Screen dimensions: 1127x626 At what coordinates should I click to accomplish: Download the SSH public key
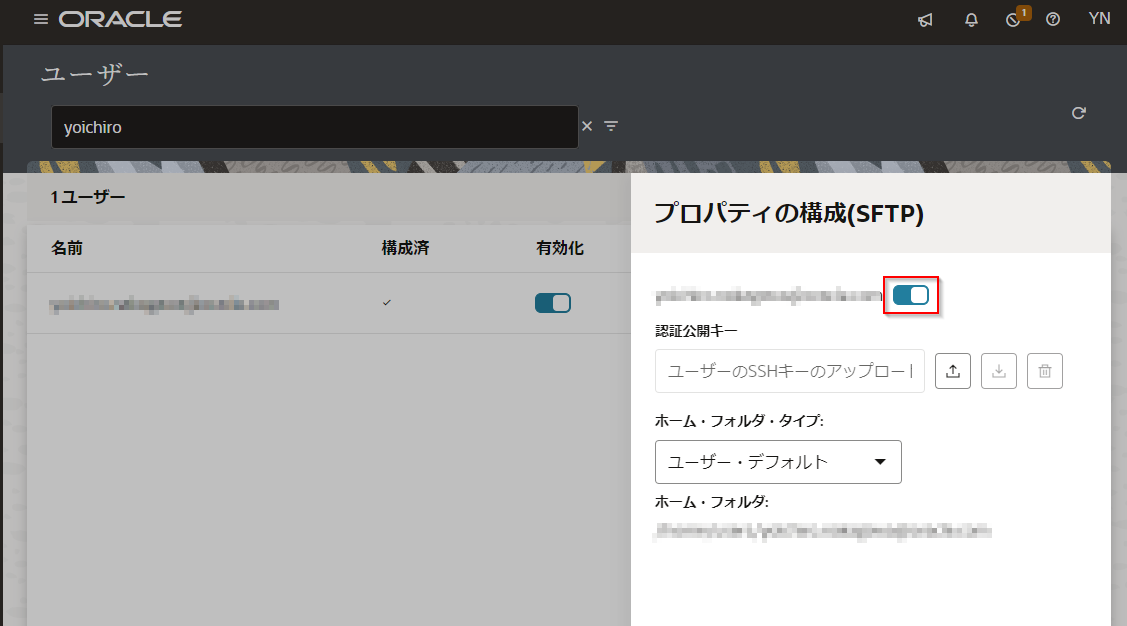point(999,371)
